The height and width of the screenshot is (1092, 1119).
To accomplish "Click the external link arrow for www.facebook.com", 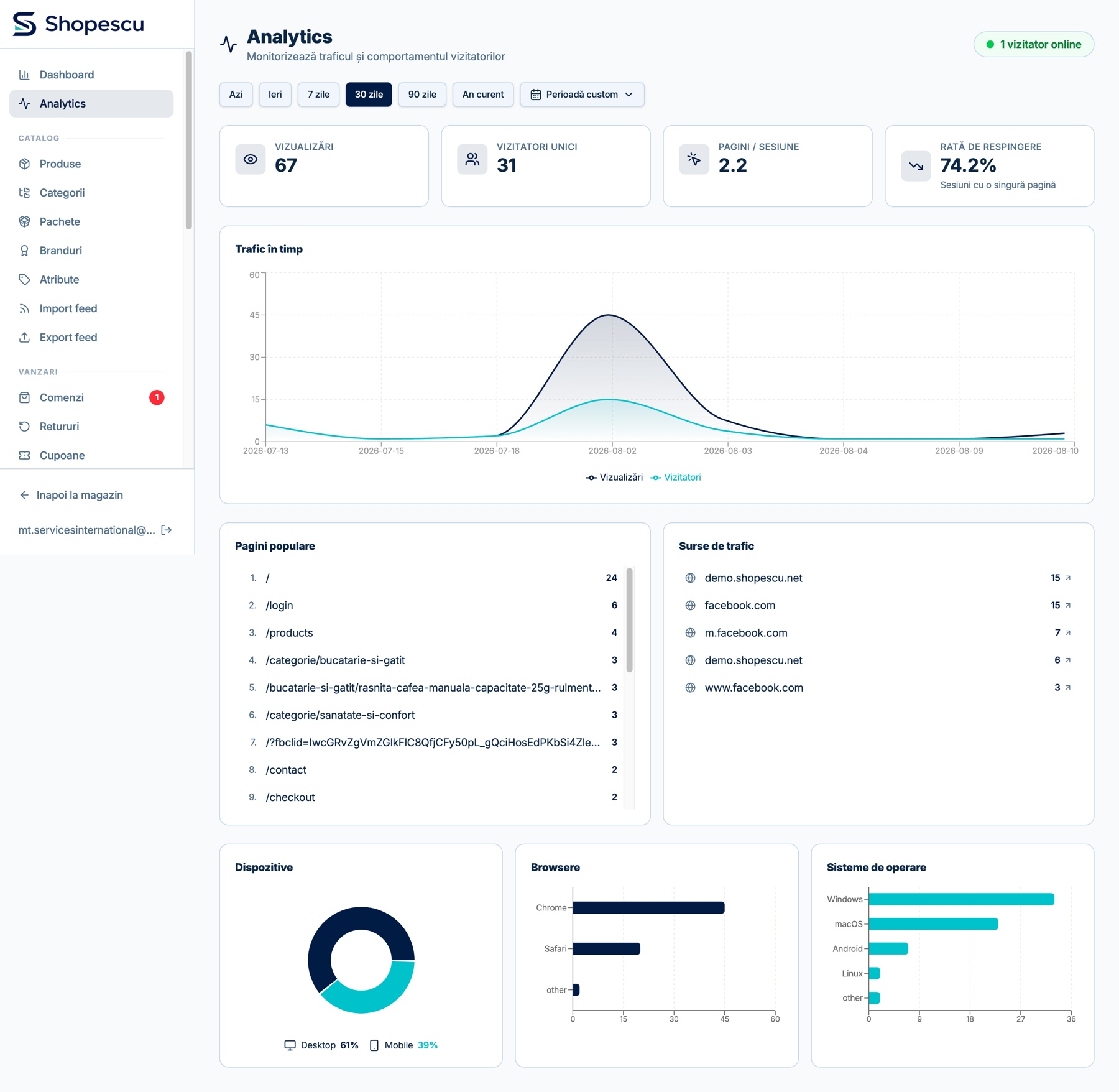I will coord(1068,687).
